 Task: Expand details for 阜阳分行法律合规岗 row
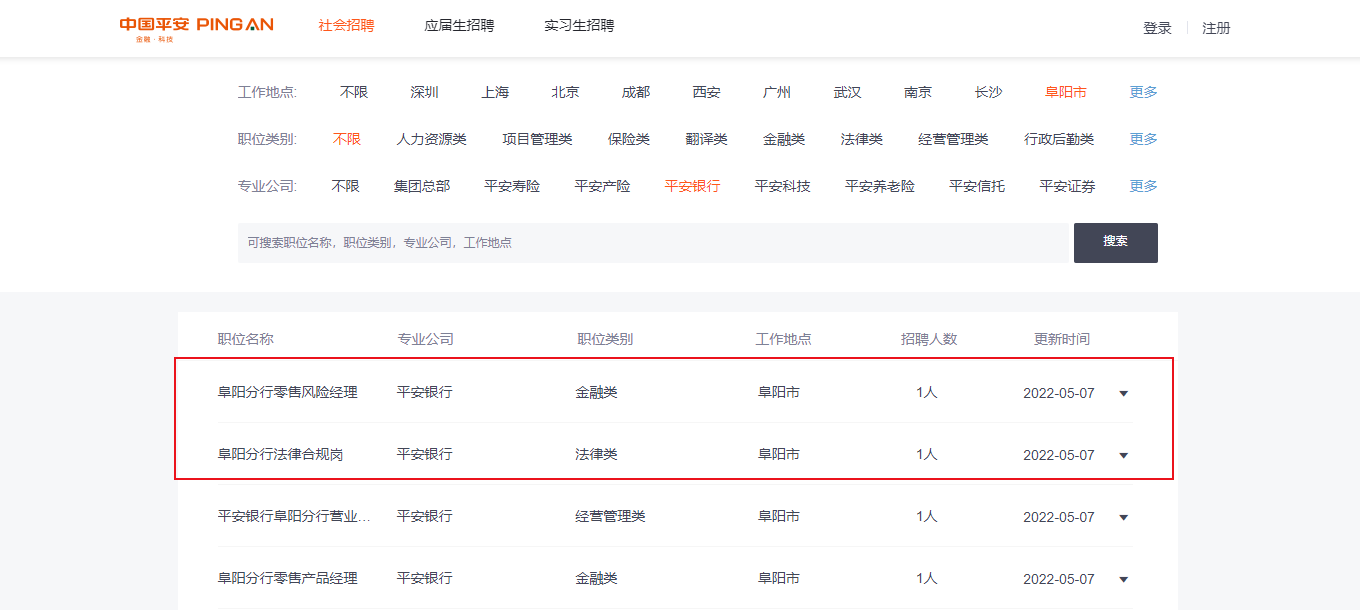(1123, 456)
